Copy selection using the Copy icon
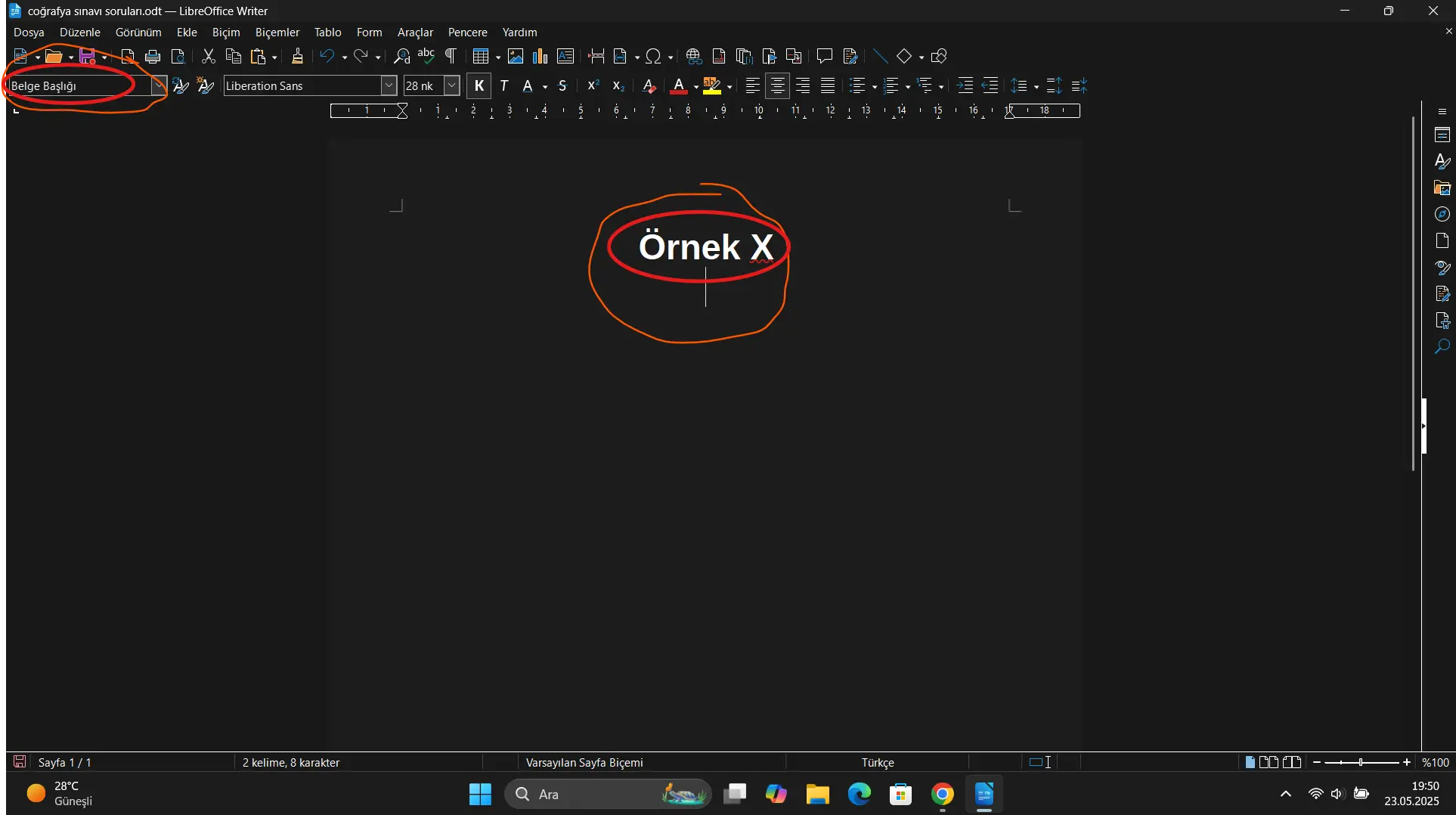Viewport: 1456px width, 815px height. 234,56
